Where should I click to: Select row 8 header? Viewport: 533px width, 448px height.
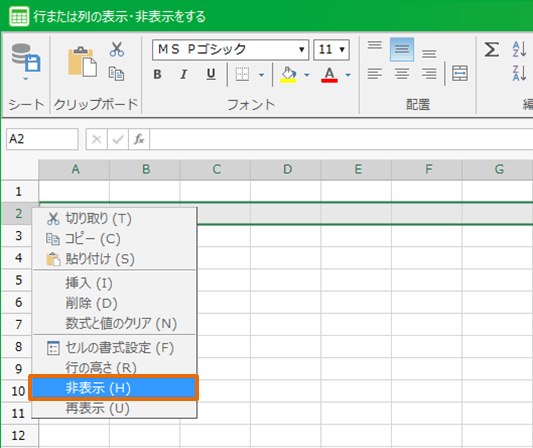click(x=17, y=347)
